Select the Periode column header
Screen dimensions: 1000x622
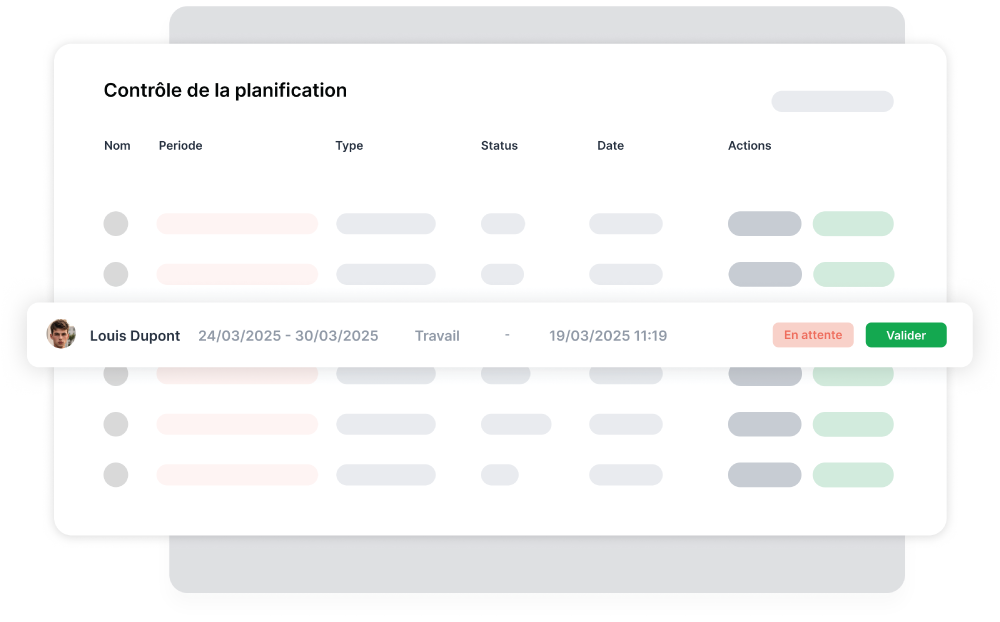181,146
